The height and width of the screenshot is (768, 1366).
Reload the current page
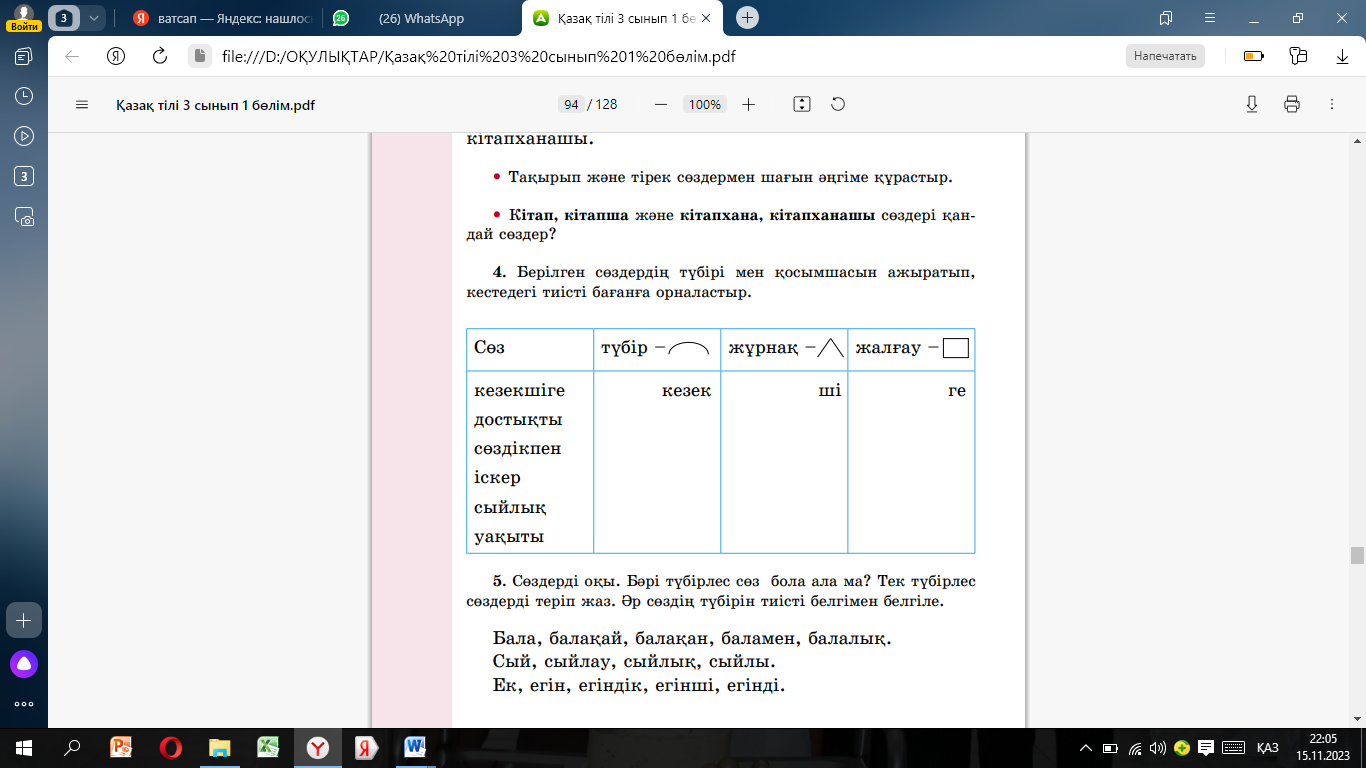(158, 56)
